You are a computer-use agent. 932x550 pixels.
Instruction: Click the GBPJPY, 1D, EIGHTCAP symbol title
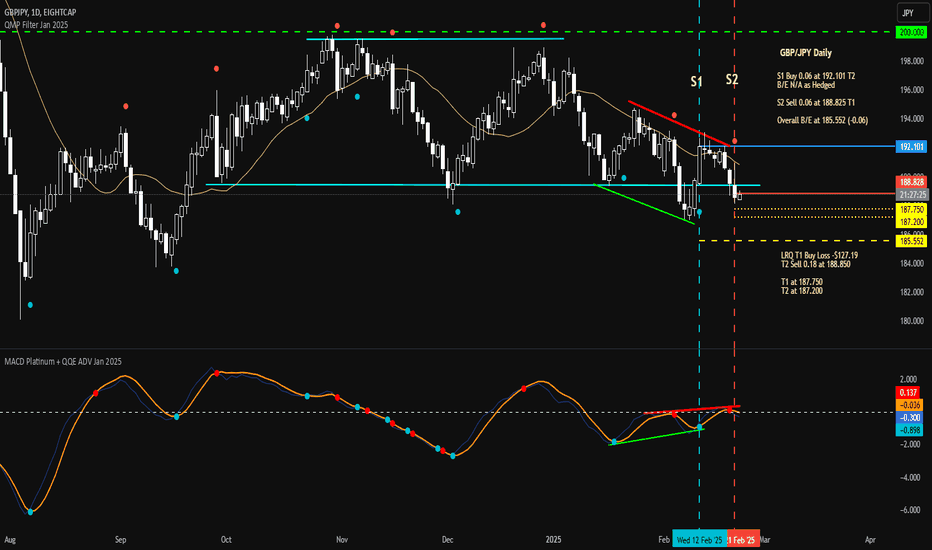40,12
